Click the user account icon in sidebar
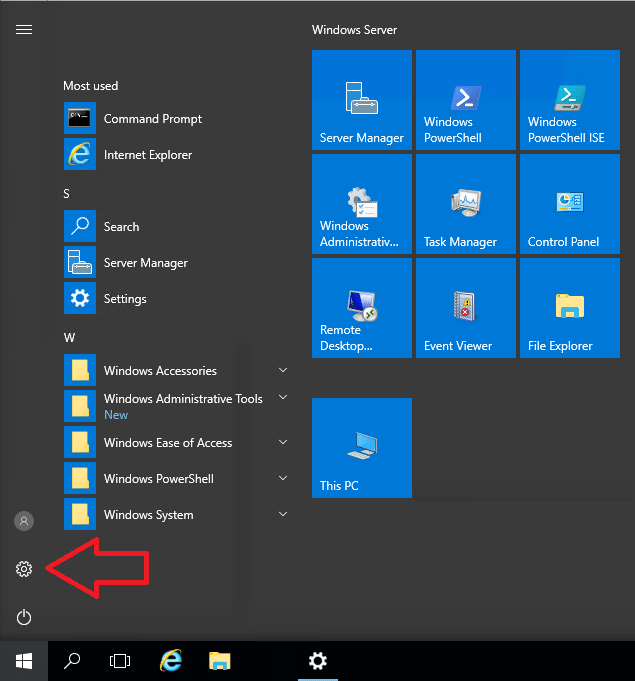635x681 pixels. 24,521
